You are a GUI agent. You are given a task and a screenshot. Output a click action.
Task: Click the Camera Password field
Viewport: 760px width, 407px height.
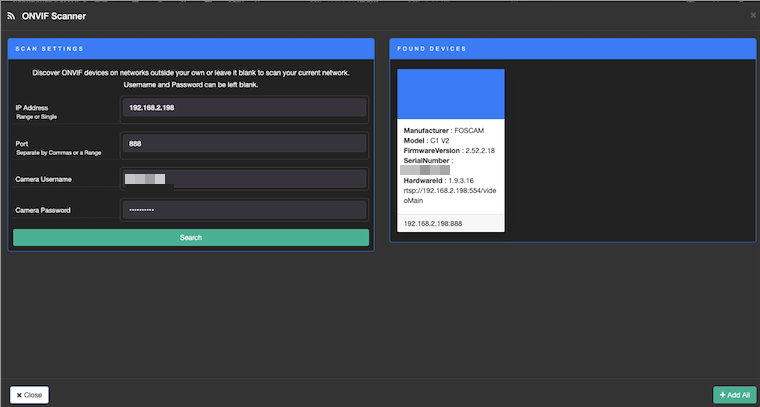244,210
